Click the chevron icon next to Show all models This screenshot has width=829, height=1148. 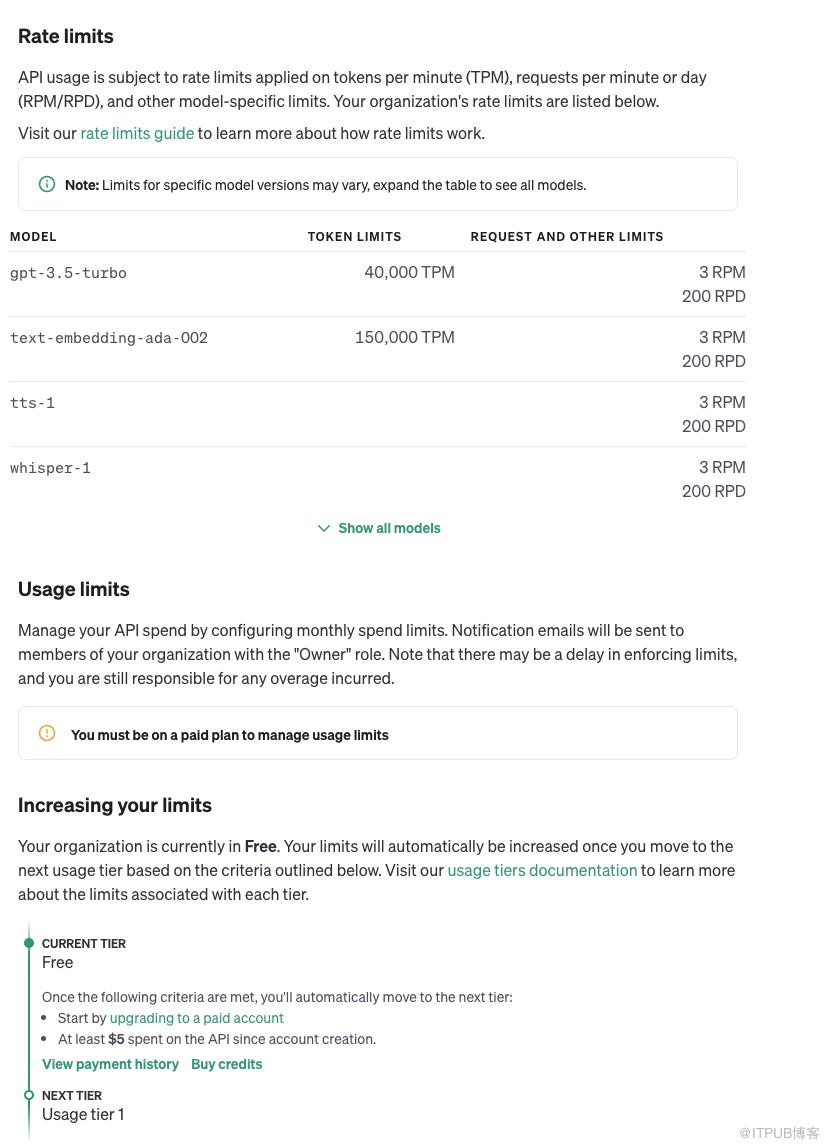(x=324, y=528)
